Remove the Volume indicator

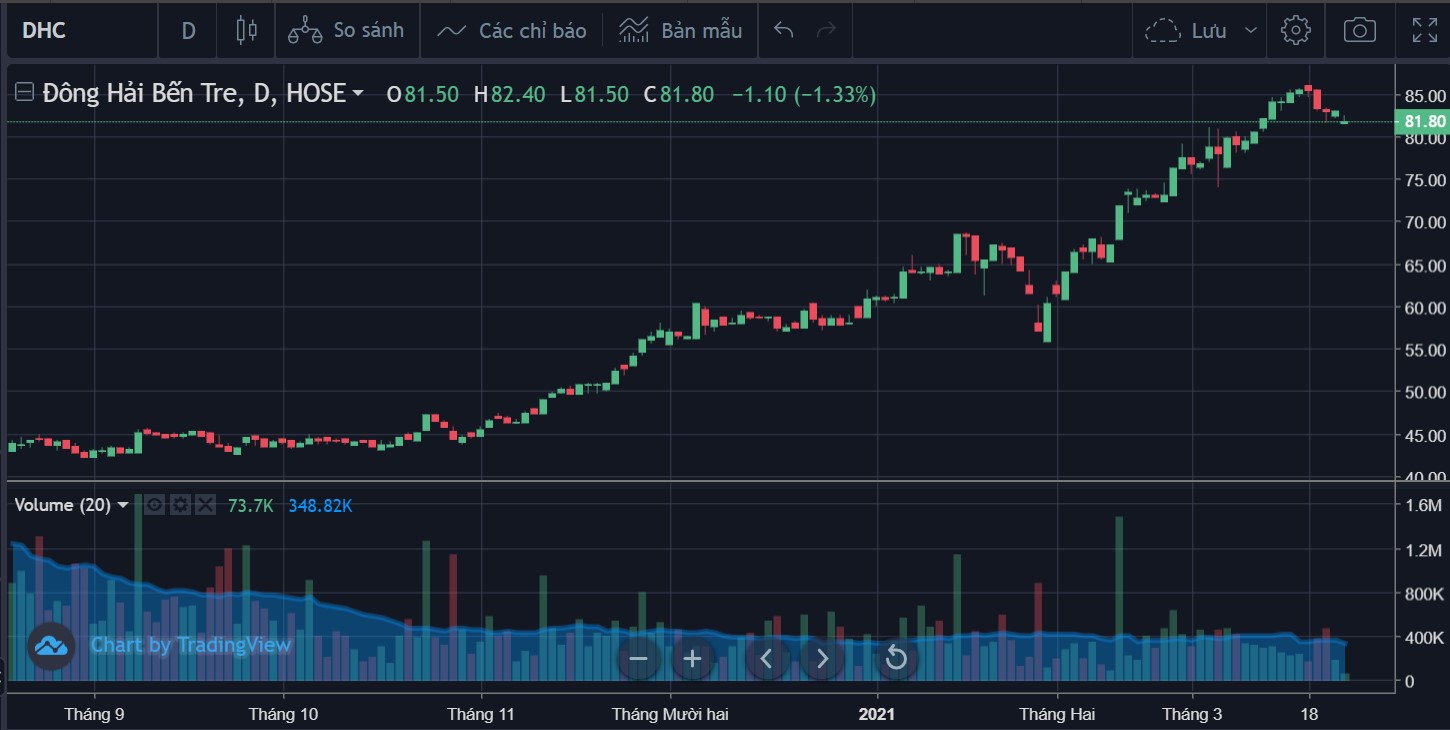pos(205,505)
